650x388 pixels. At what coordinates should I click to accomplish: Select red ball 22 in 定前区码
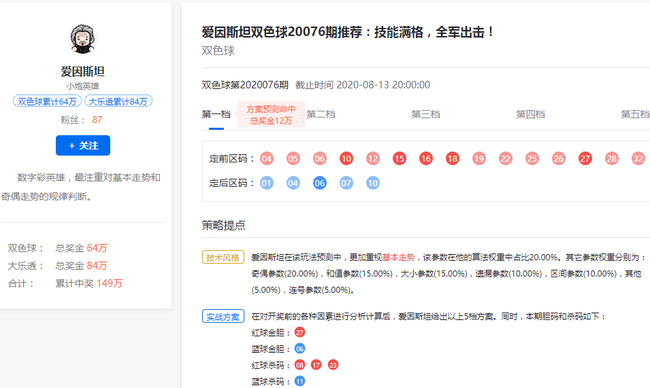(x=505, y=158)
